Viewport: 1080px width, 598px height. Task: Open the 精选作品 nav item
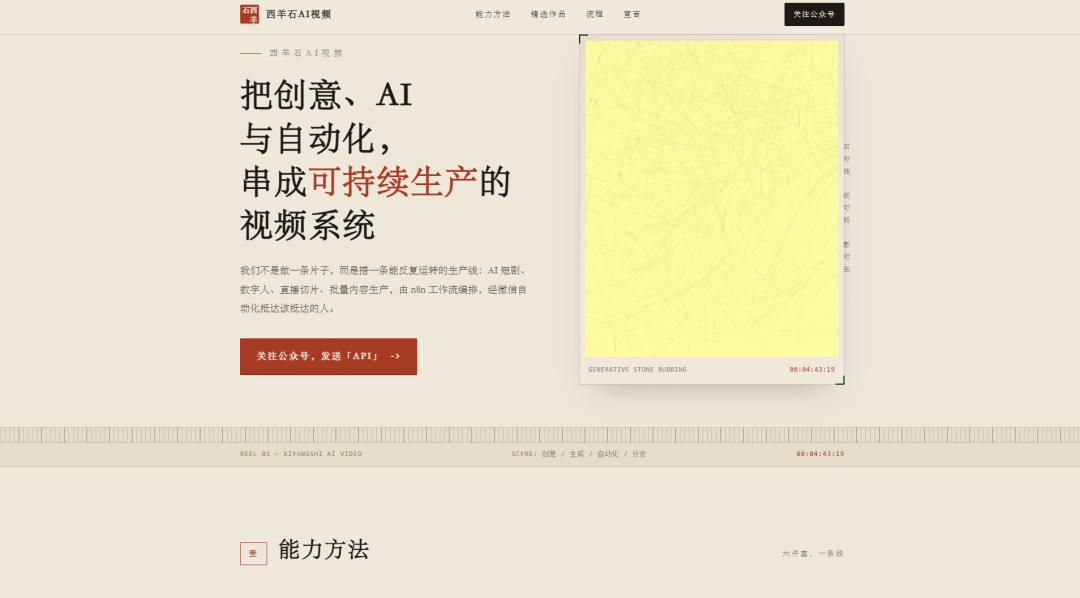[548, 14]
